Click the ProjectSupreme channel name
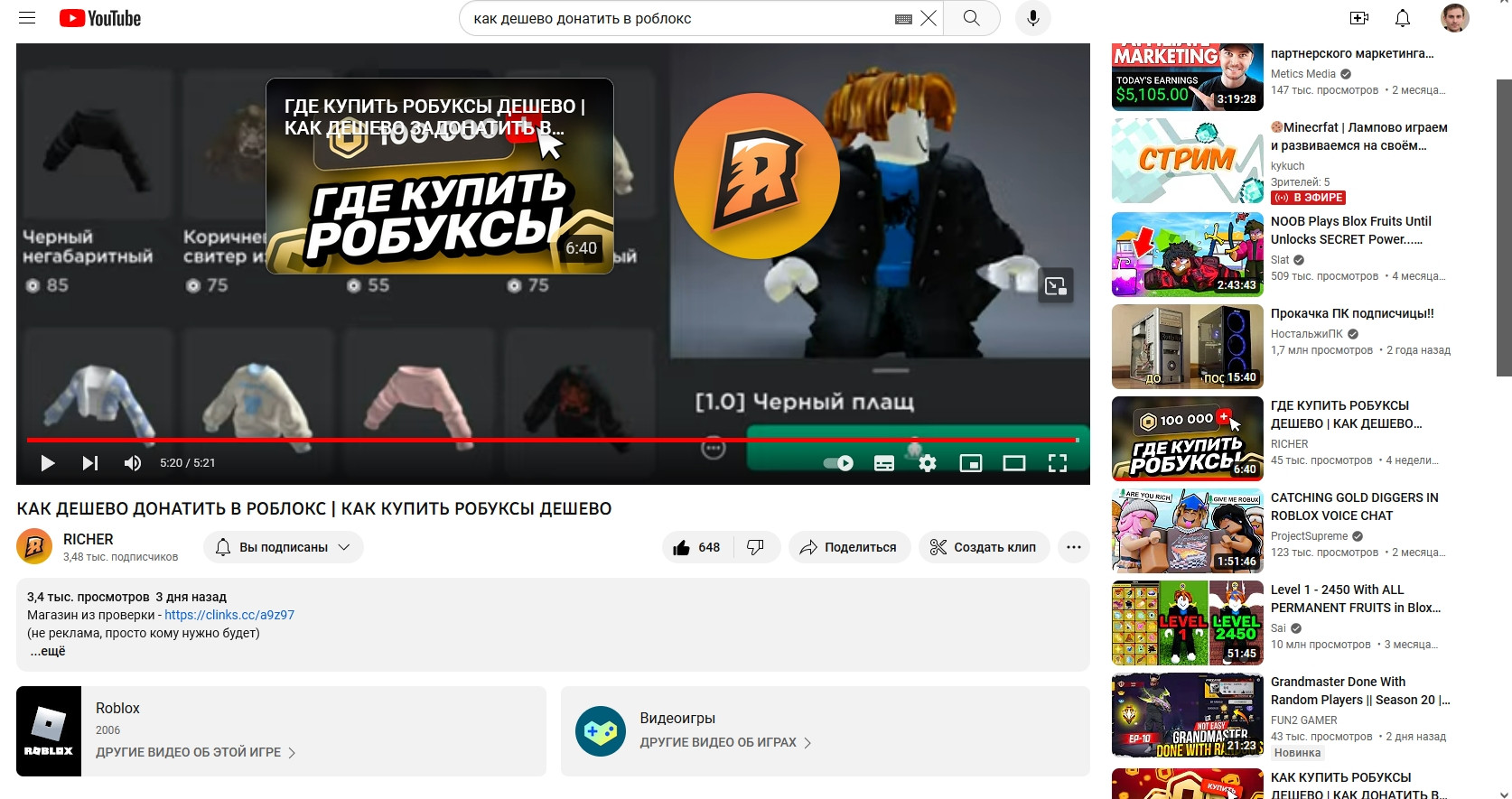 click(x=1309, y=536)
